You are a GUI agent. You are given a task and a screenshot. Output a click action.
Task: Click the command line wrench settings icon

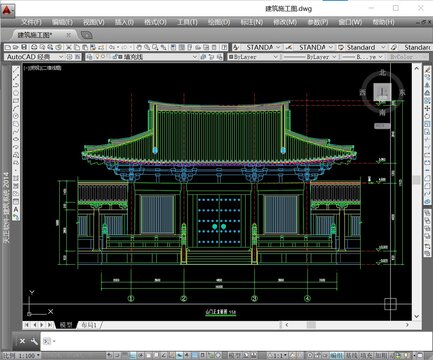pos(34,341)
